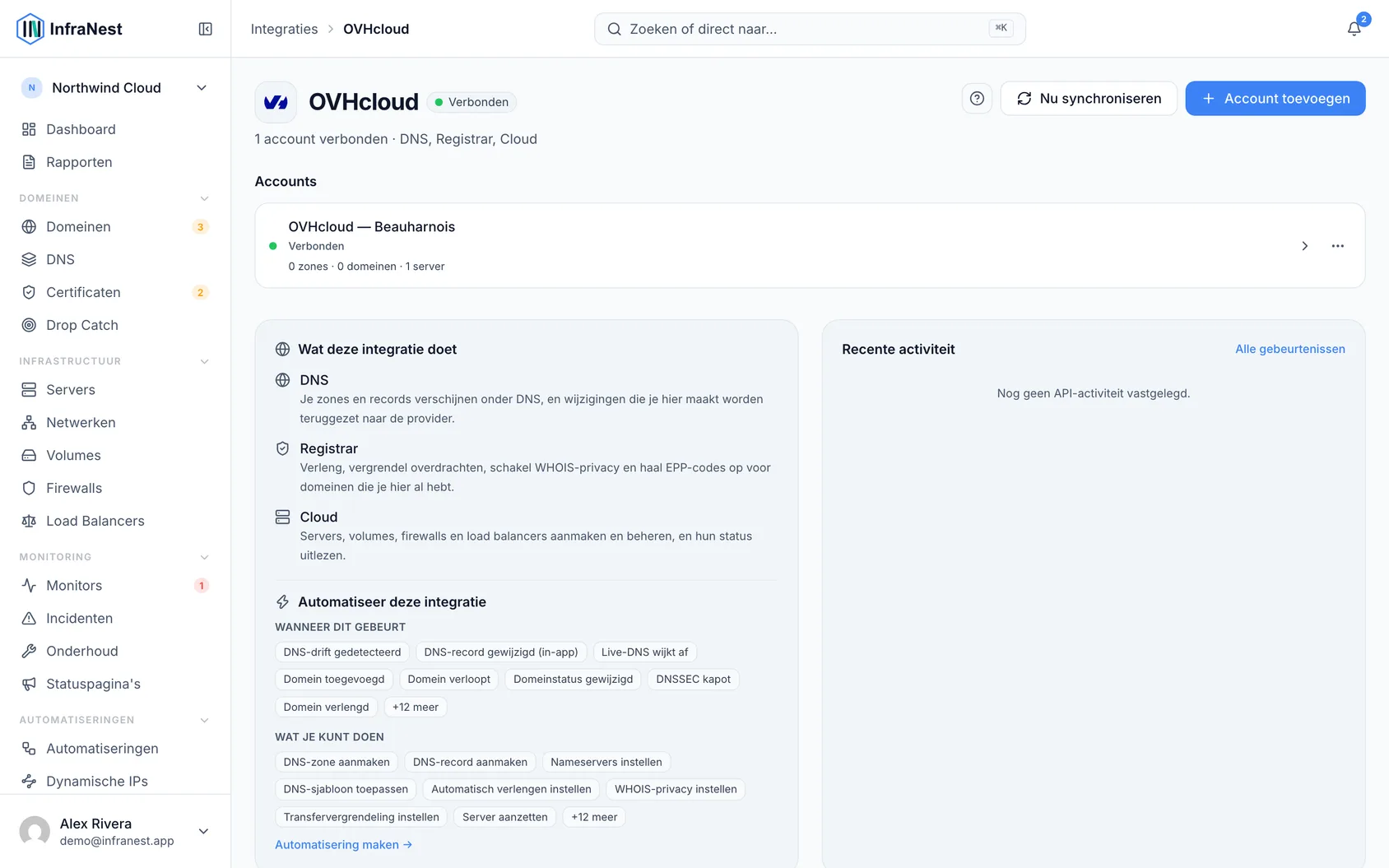
Task: Select the DNS-zone aanmaken chip
Action: tap(337, 762)
